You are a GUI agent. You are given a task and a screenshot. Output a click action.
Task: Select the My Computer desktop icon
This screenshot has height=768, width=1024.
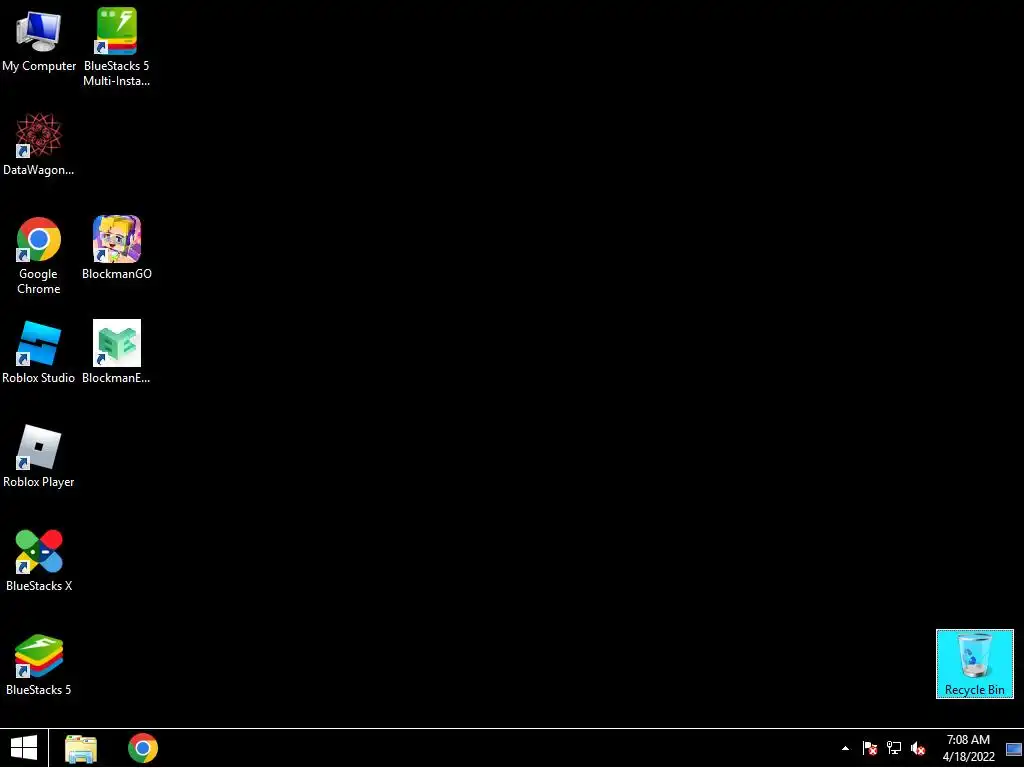pos(39,41)
